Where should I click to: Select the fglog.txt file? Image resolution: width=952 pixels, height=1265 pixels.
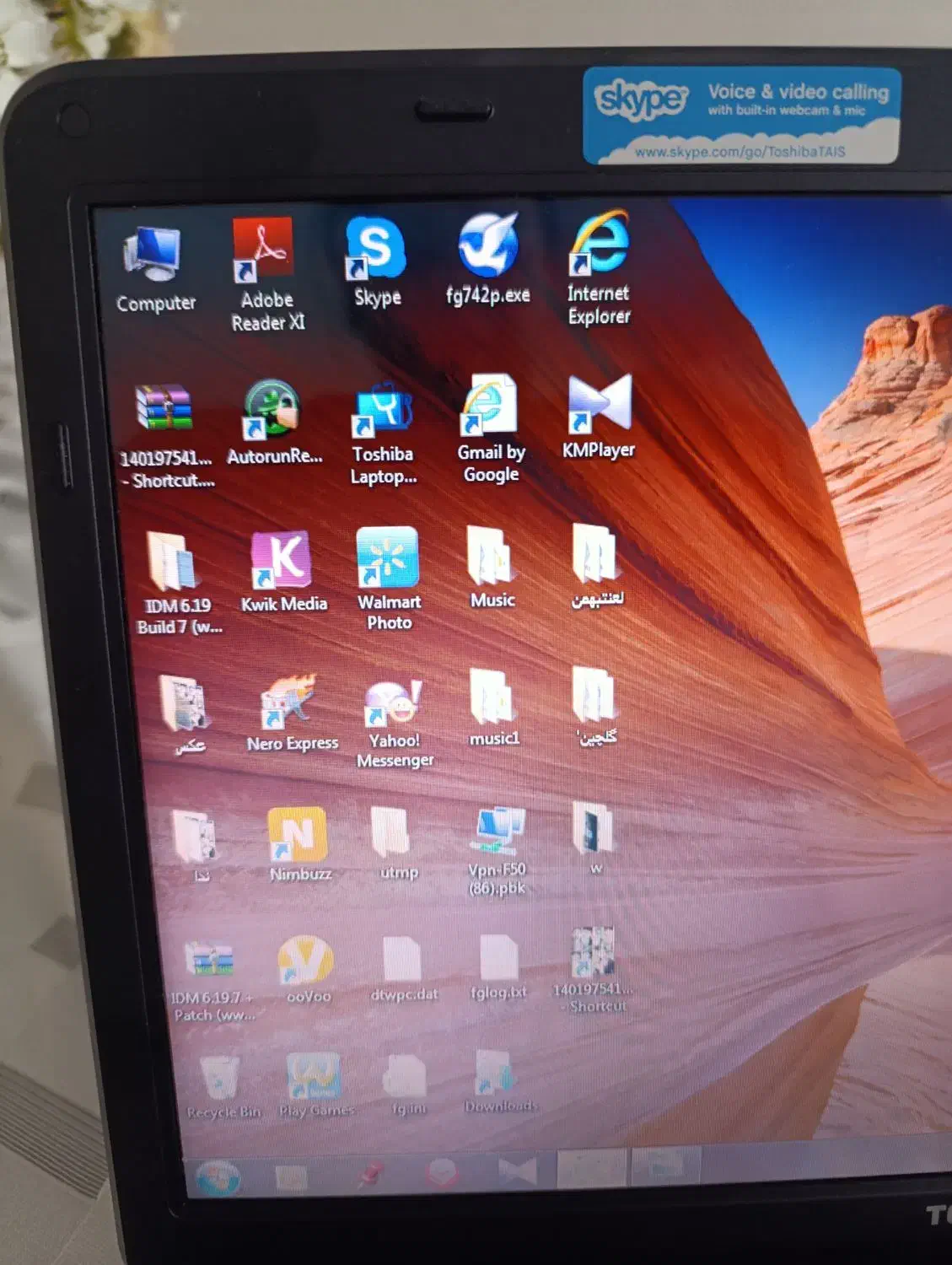tap(498, 956)
